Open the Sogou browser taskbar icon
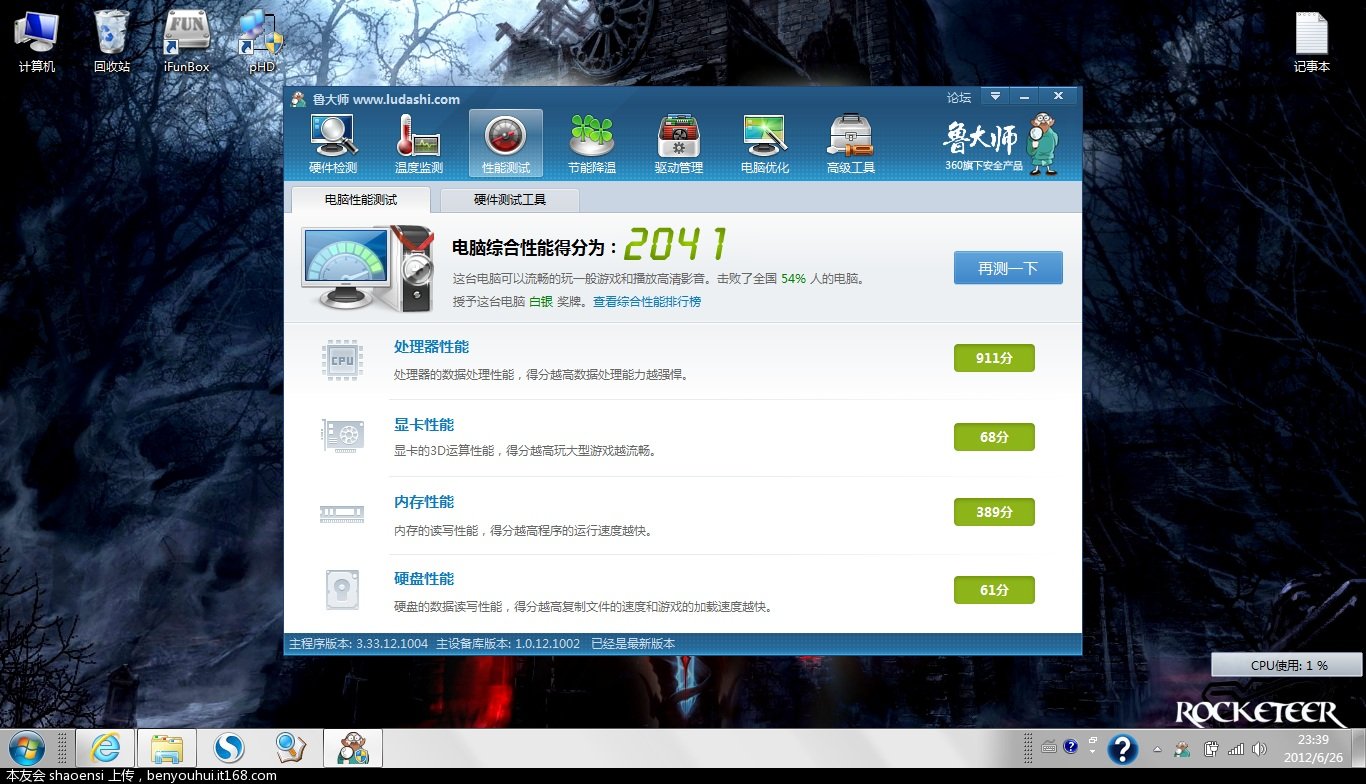This screenshot has height=784, width=1366. click(x=229, y=748)
